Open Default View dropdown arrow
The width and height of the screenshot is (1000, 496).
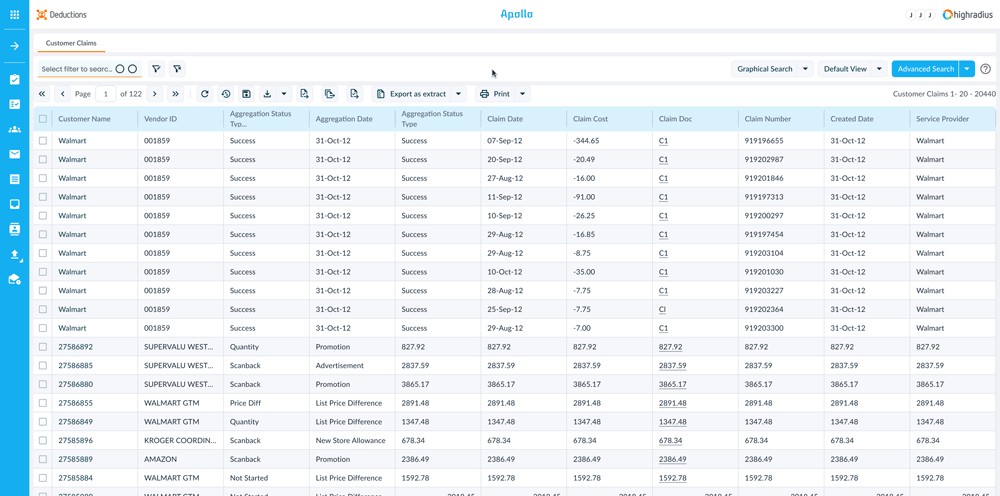(x=880, y=69)
